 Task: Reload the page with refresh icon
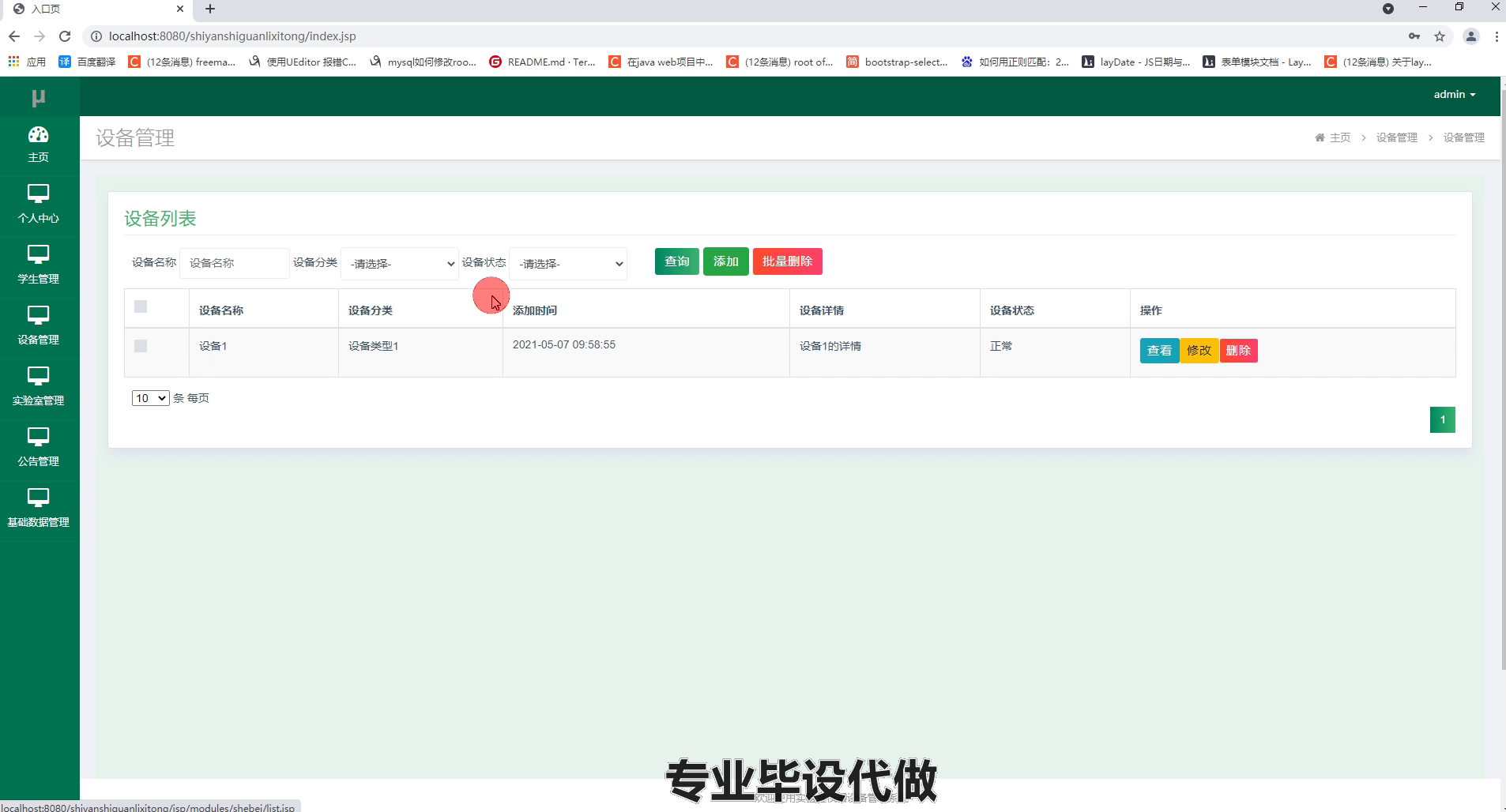coord(65,36)
